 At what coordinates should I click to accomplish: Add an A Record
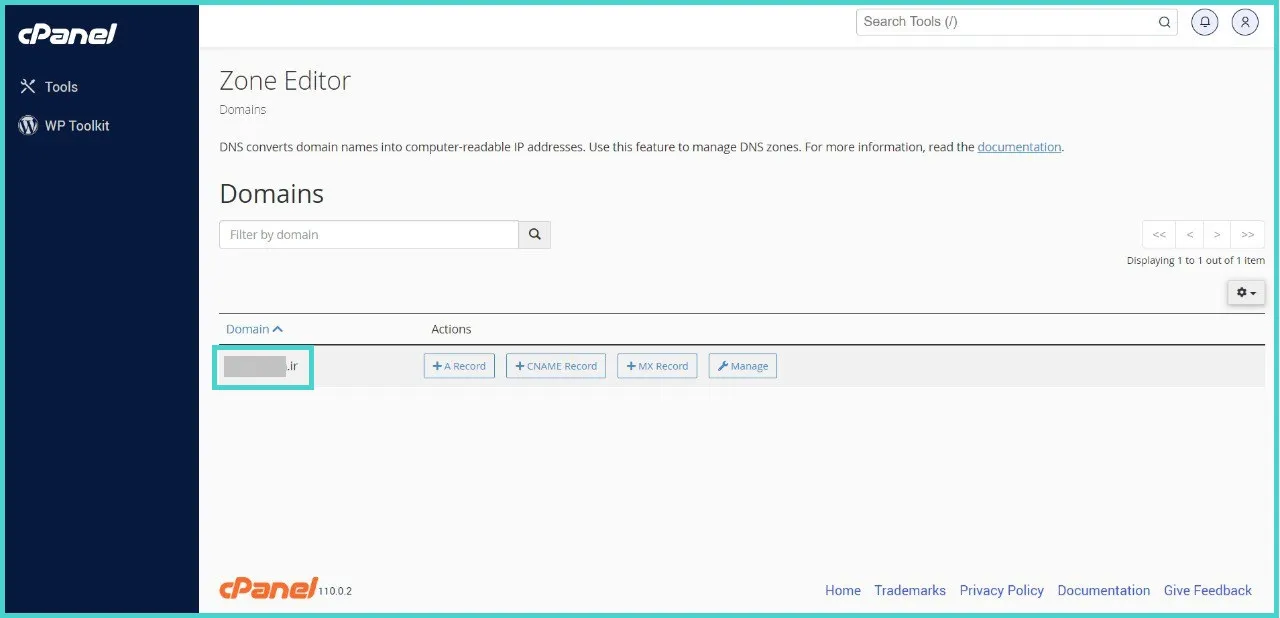click(x=459, y=366)
